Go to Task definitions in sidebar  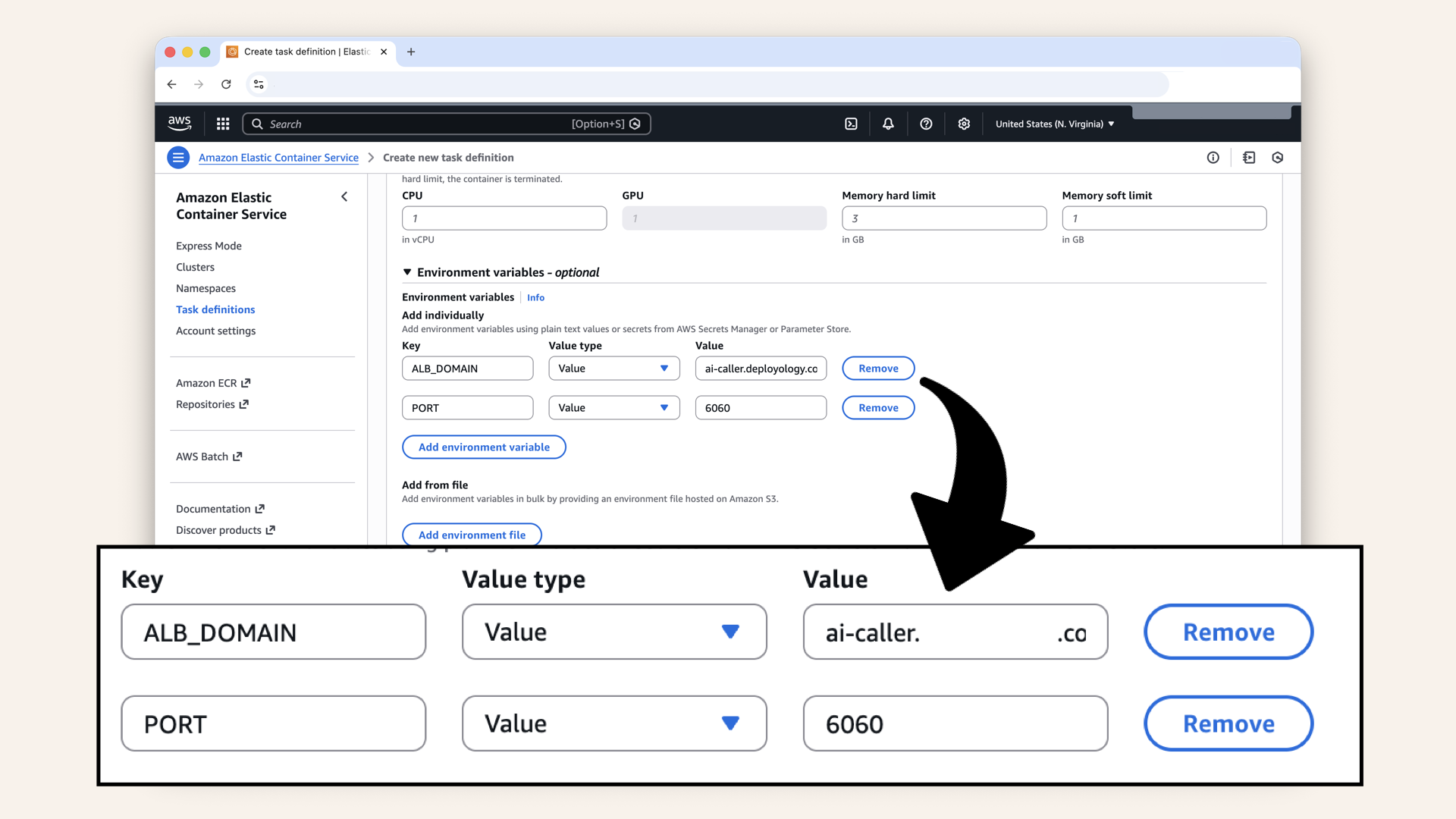click(215, 309)
